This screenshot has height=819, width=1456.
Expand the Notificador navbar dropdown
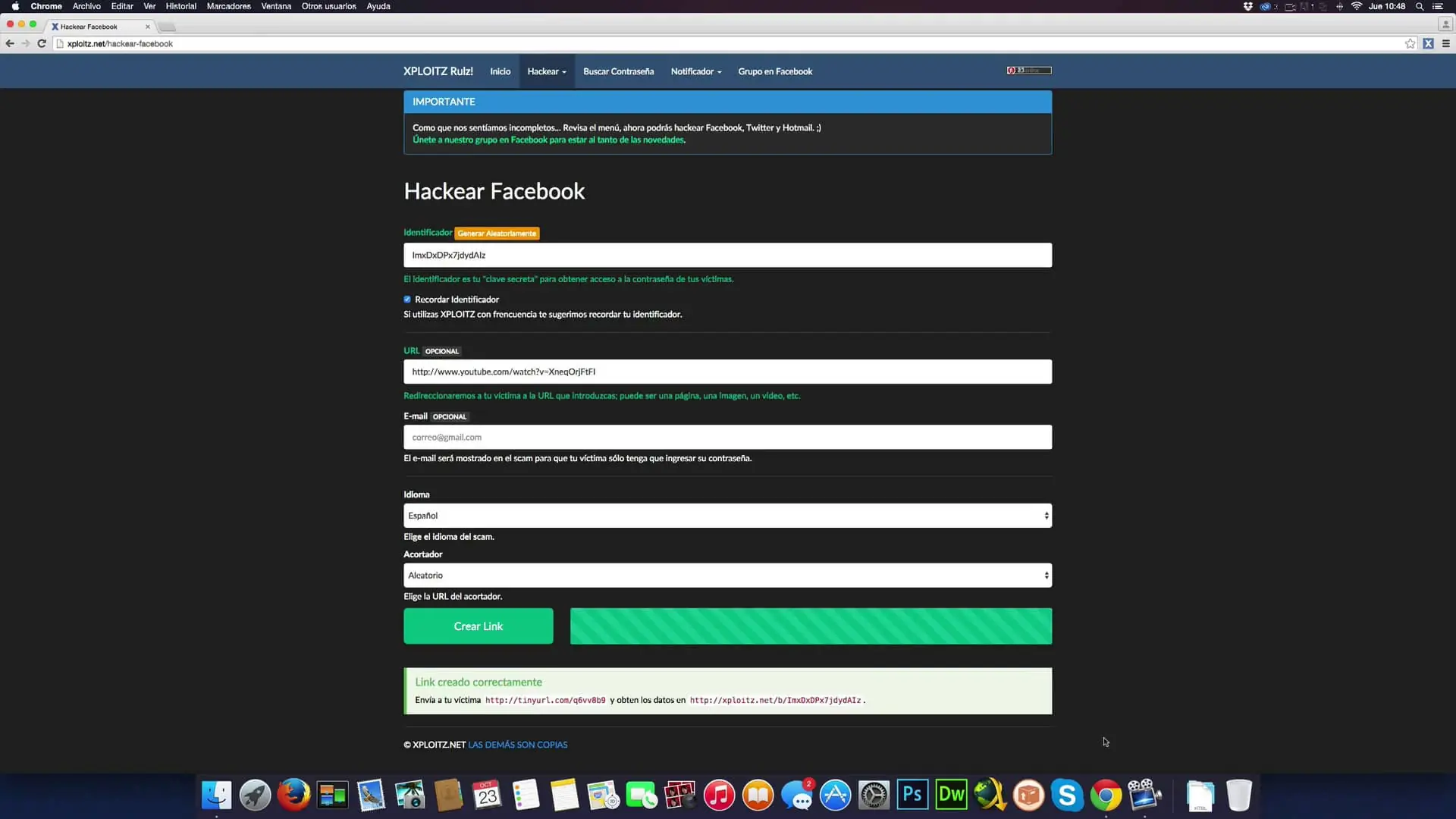pyautogui.click(x=696, y=71)
